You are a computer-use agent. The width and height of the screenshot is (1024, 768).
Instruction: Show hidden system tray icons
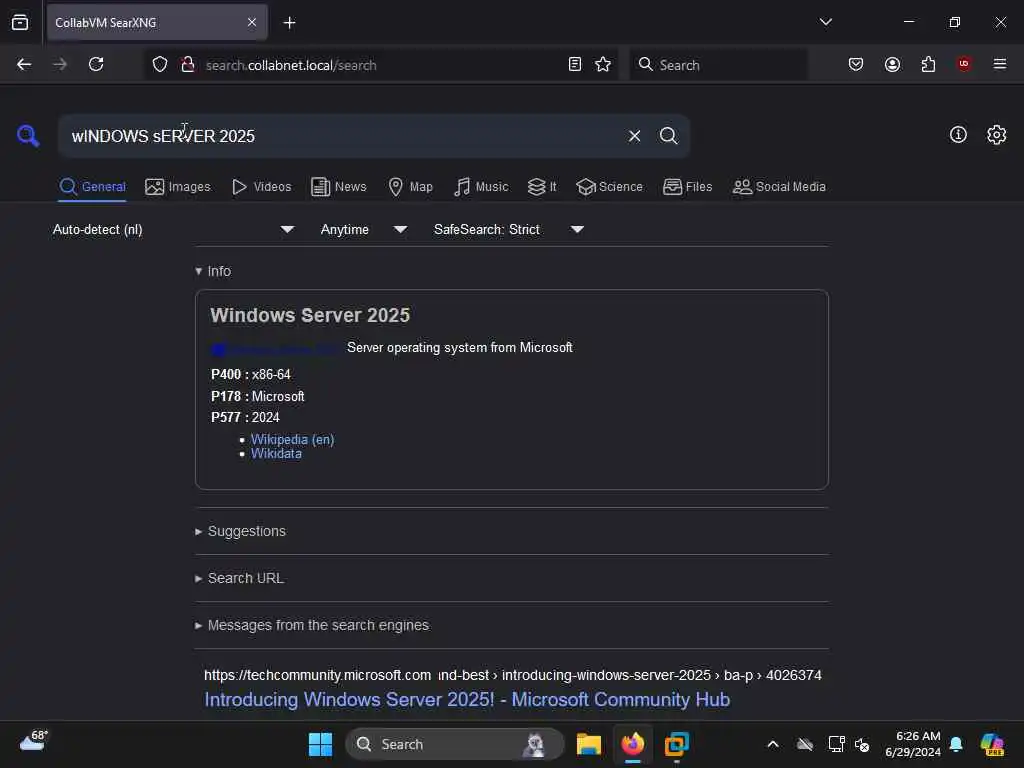click(773, 744)
